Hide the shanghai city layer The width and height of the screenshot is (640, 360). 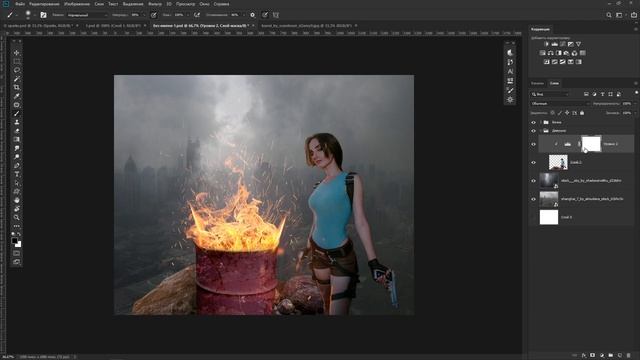(x=533, y=199)
